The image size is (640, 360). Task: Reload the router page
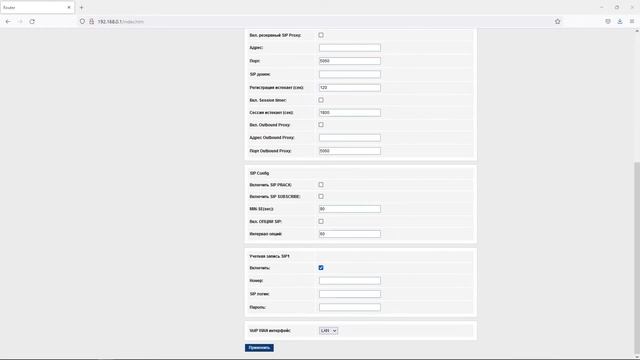pyautogui.click(x=32, y=21)
